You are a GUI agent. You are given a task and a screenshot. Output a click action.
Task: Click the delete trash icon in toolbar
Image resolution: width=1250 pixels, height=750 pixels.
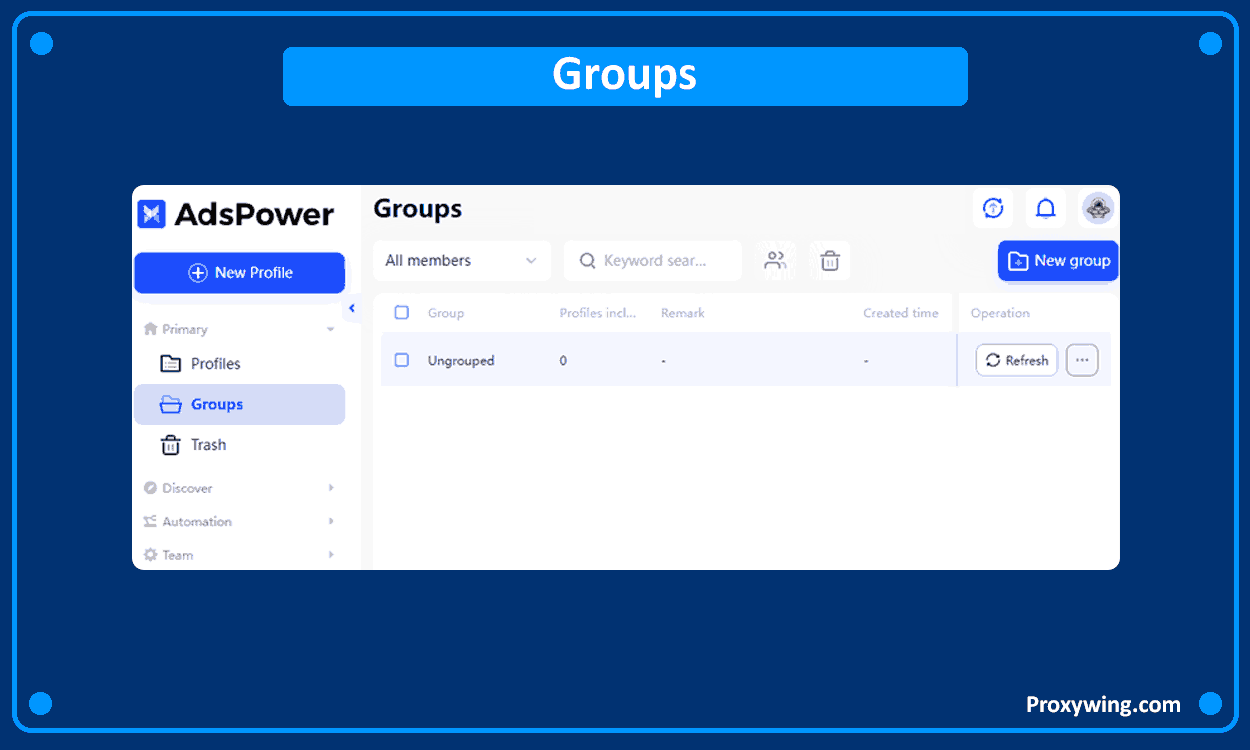tap(830, 261)
